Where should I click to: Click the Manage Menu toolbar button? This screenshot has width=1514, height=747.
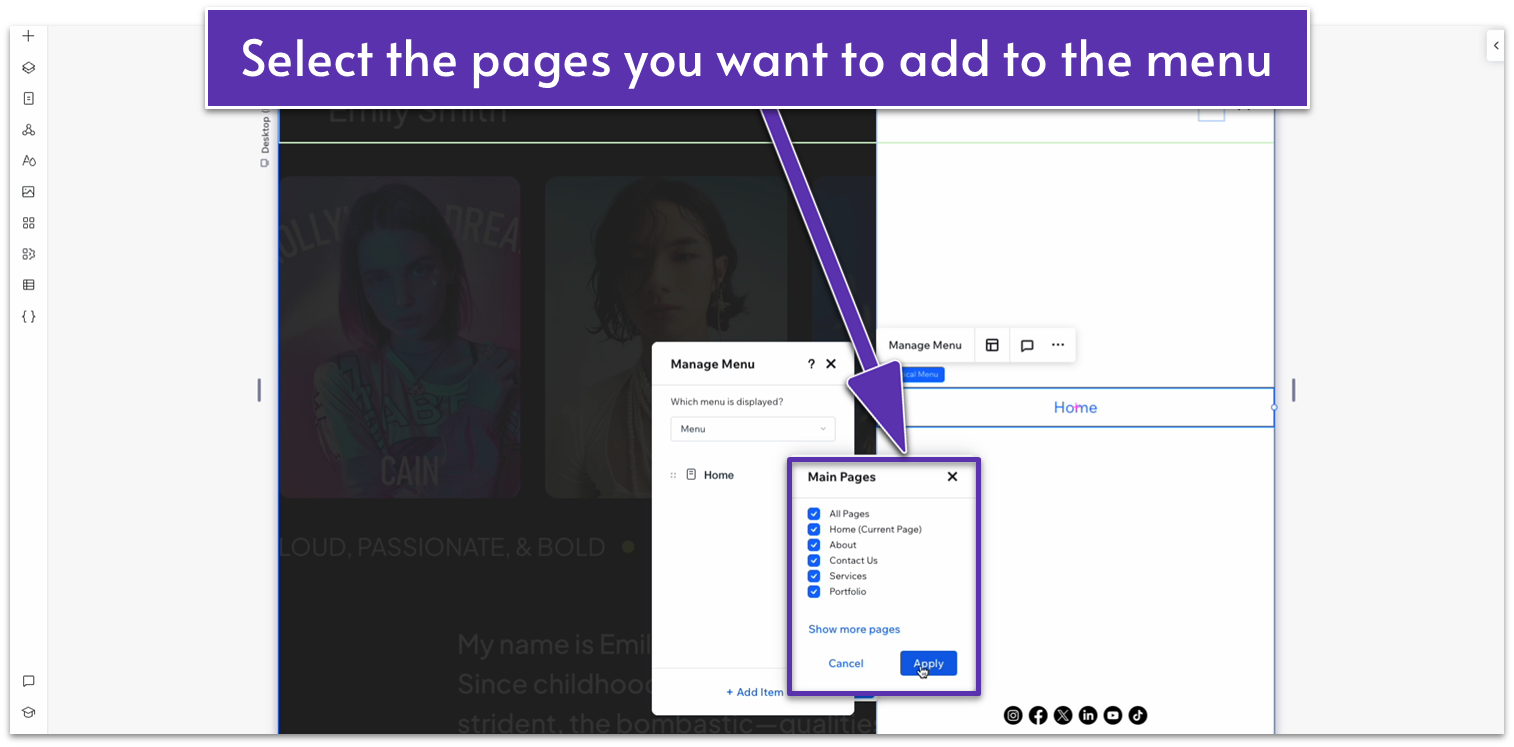(925, 345)
